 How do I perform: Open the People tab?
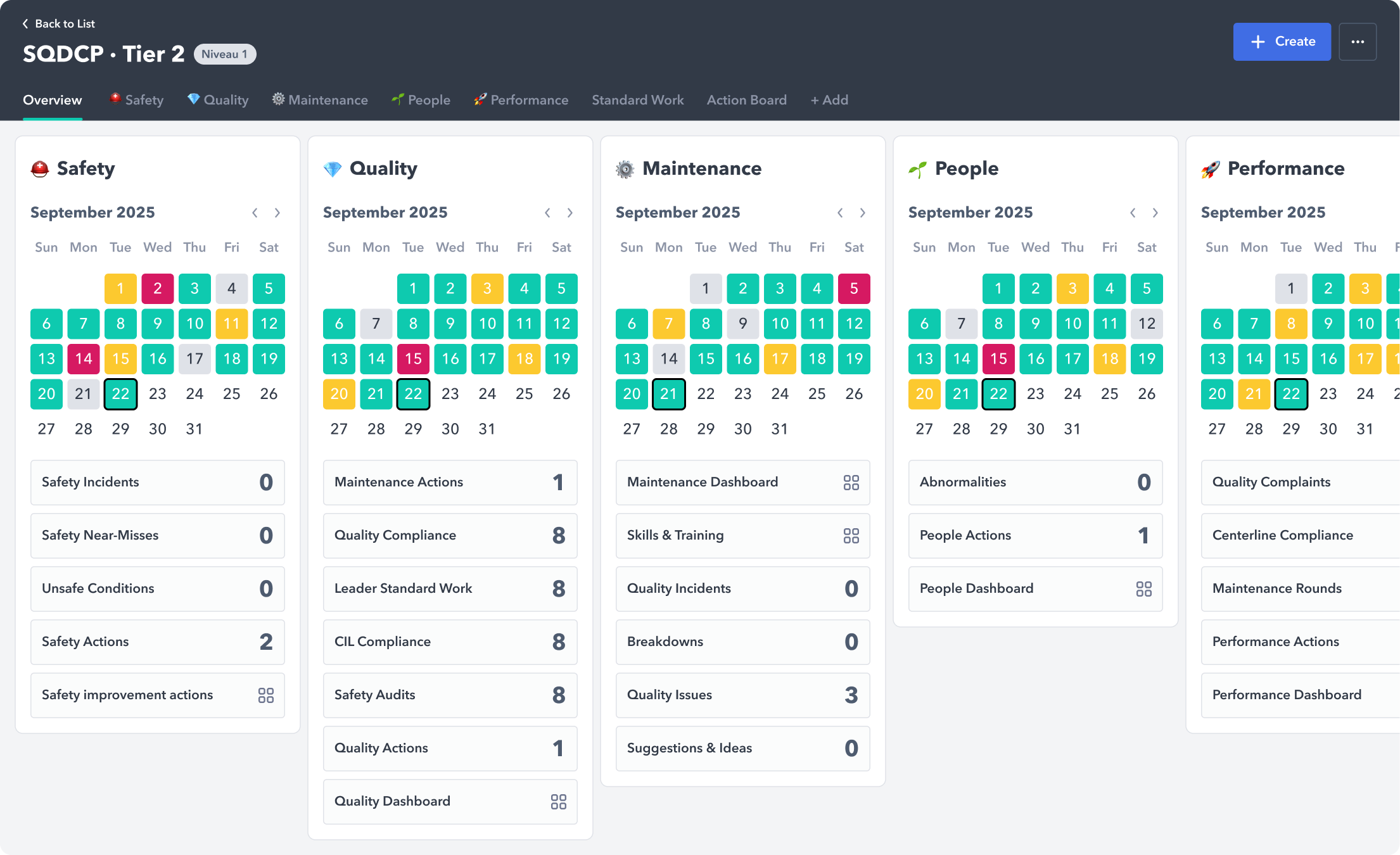pos(421,100)
